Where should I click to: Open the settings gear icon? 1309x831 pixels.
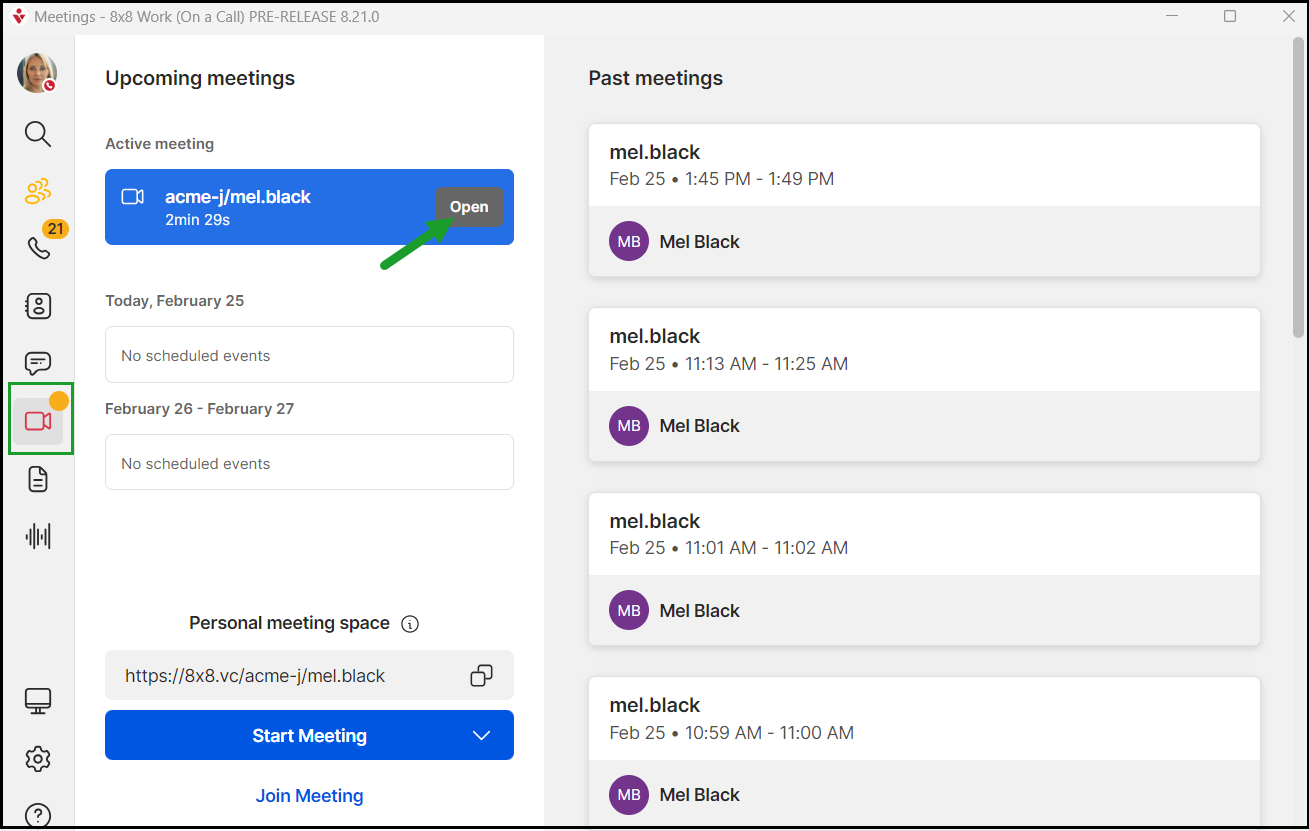coord(38,759)
